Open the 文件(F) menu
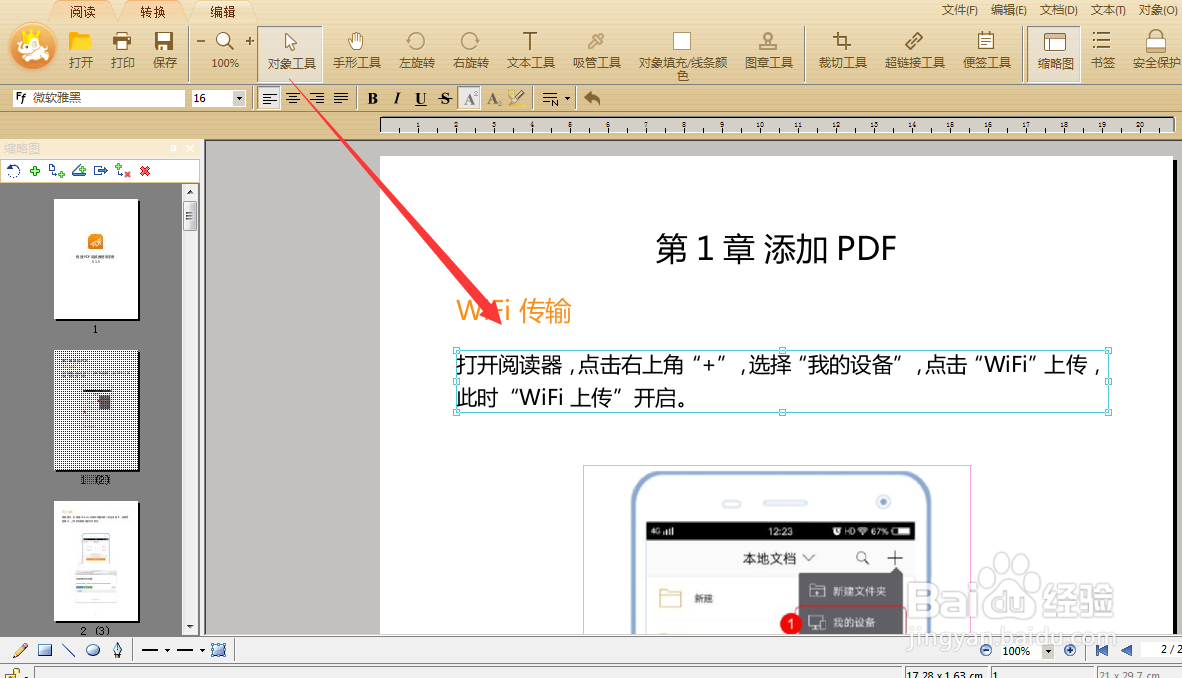The image size is (1182, 678). (x=959, y=10)
